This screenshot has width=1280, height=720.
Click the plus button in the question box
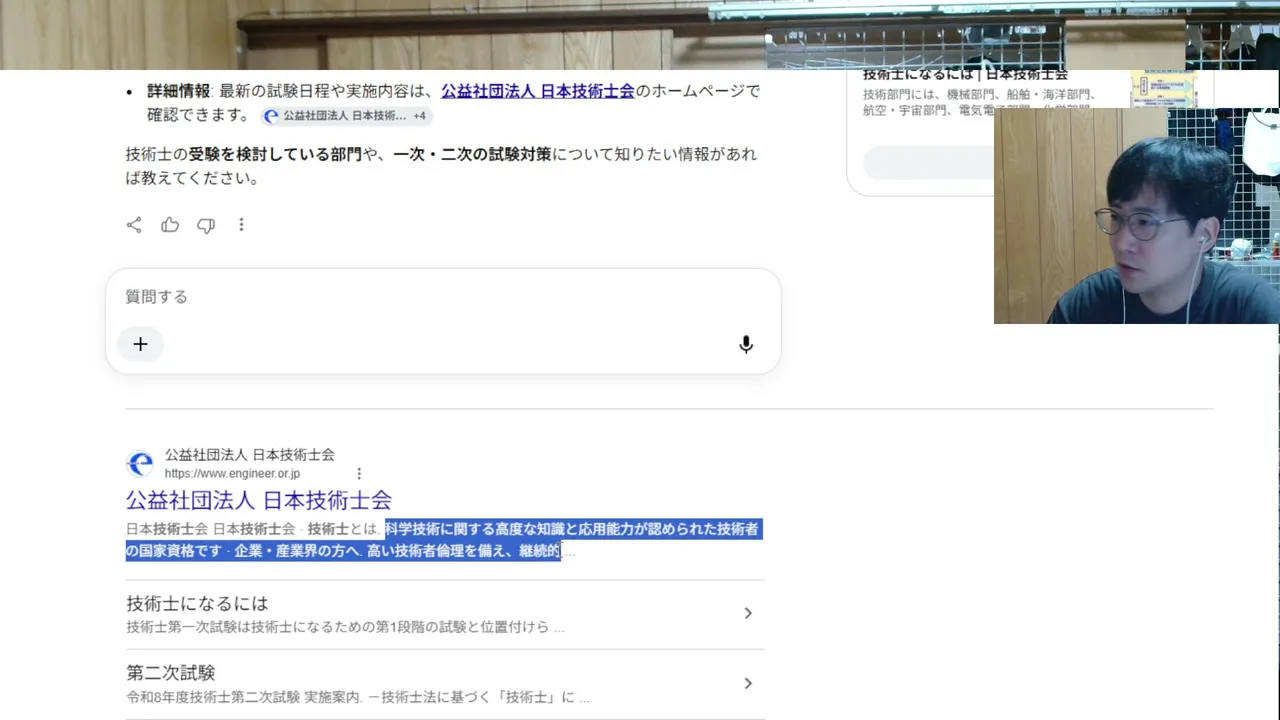coord(140,344)
